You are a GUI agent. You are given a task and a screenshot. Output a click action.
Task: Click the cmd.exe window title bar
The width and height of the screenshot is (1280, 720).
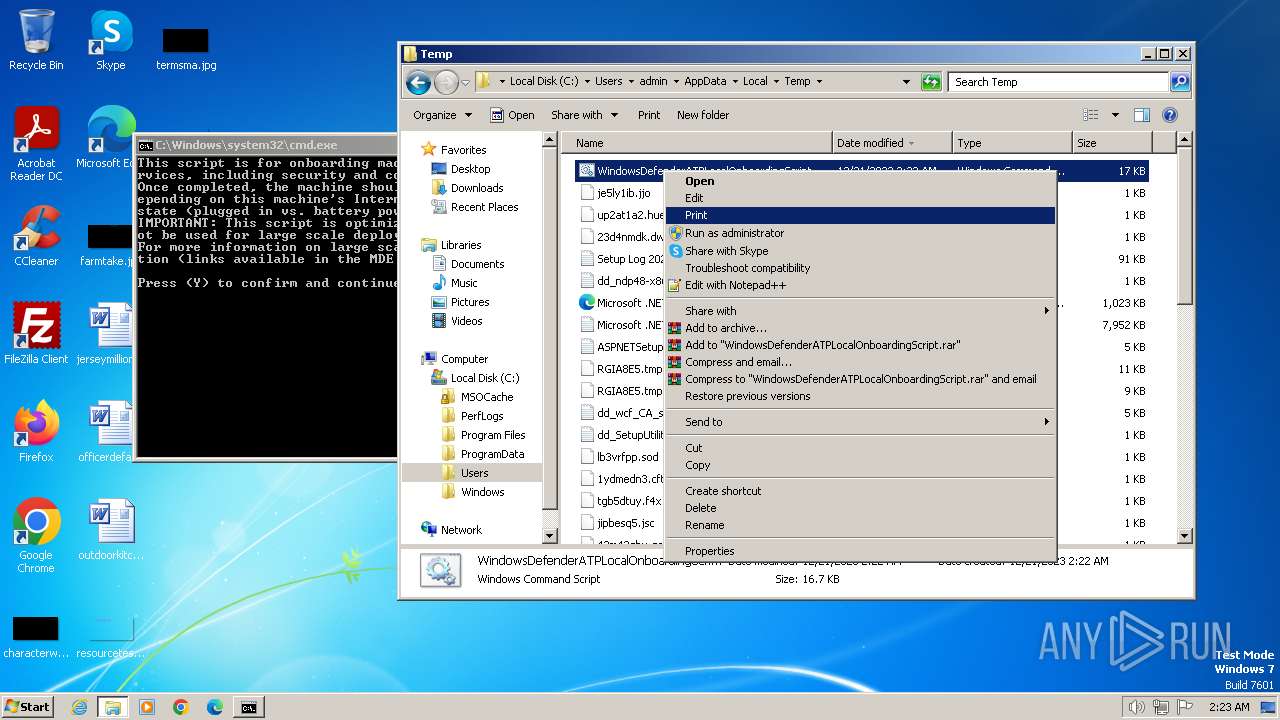point(266,145)
